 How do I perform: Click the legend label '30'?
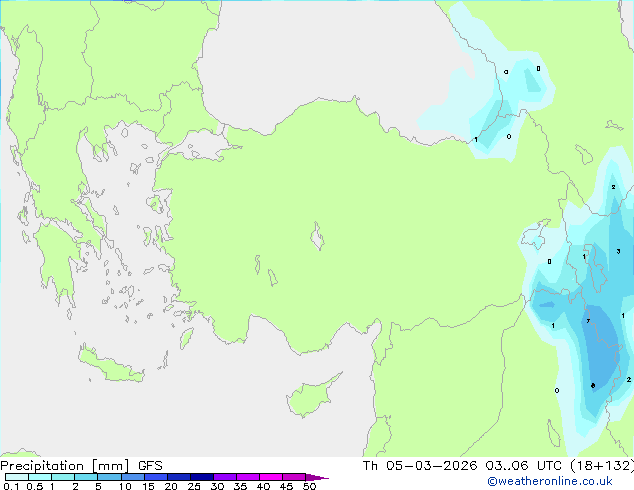point(217,486)
